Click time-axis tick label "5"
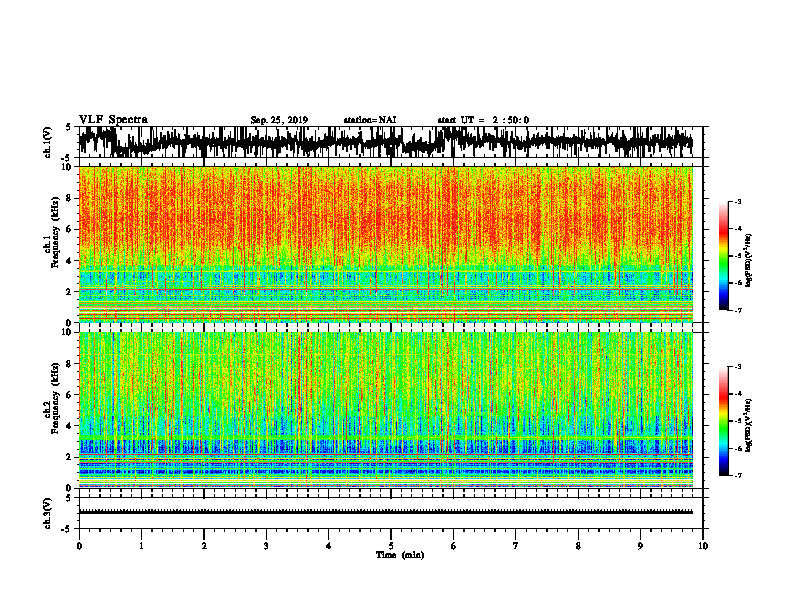This screenshot has width=792, height=612. pos(391,546)
